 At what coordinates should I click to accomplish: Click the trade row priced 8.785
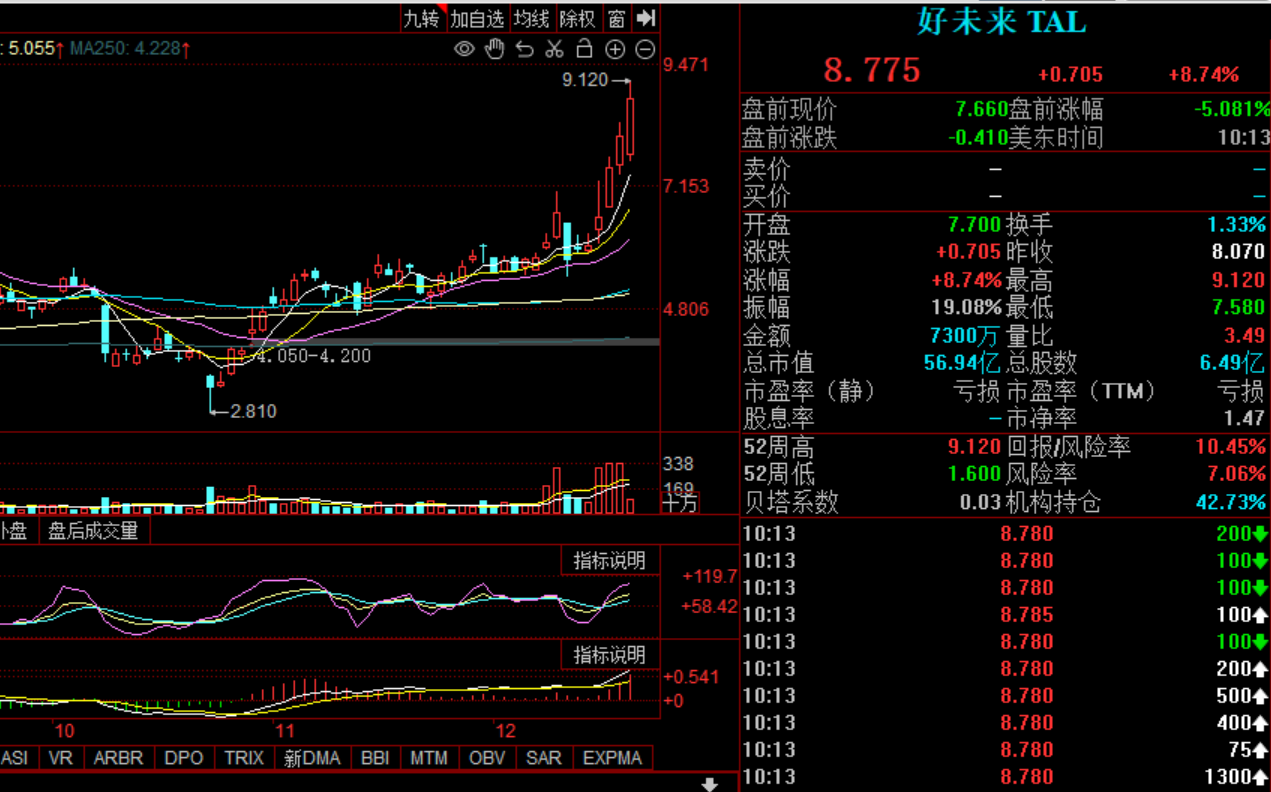tap(1005, 615)
